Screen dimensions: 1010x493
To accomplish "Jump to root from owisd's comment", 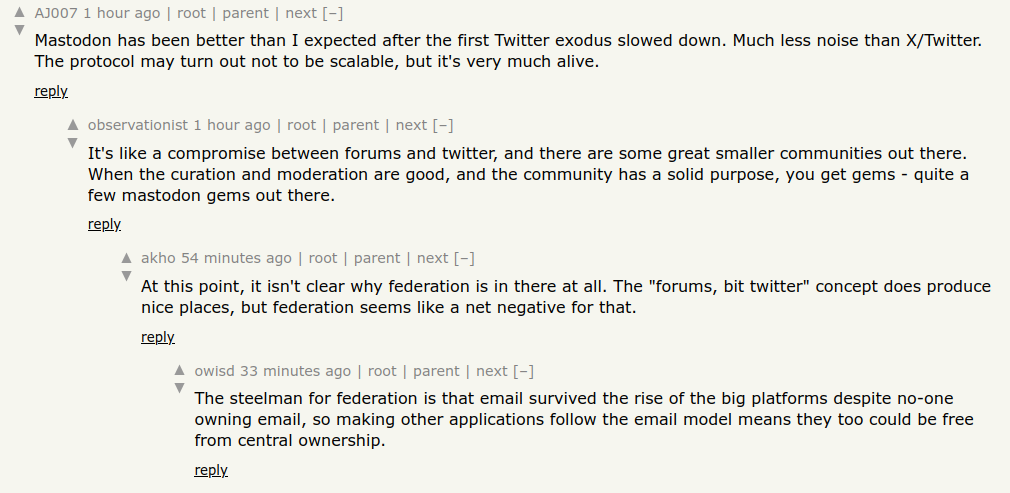I will click(x=382, y=371).
